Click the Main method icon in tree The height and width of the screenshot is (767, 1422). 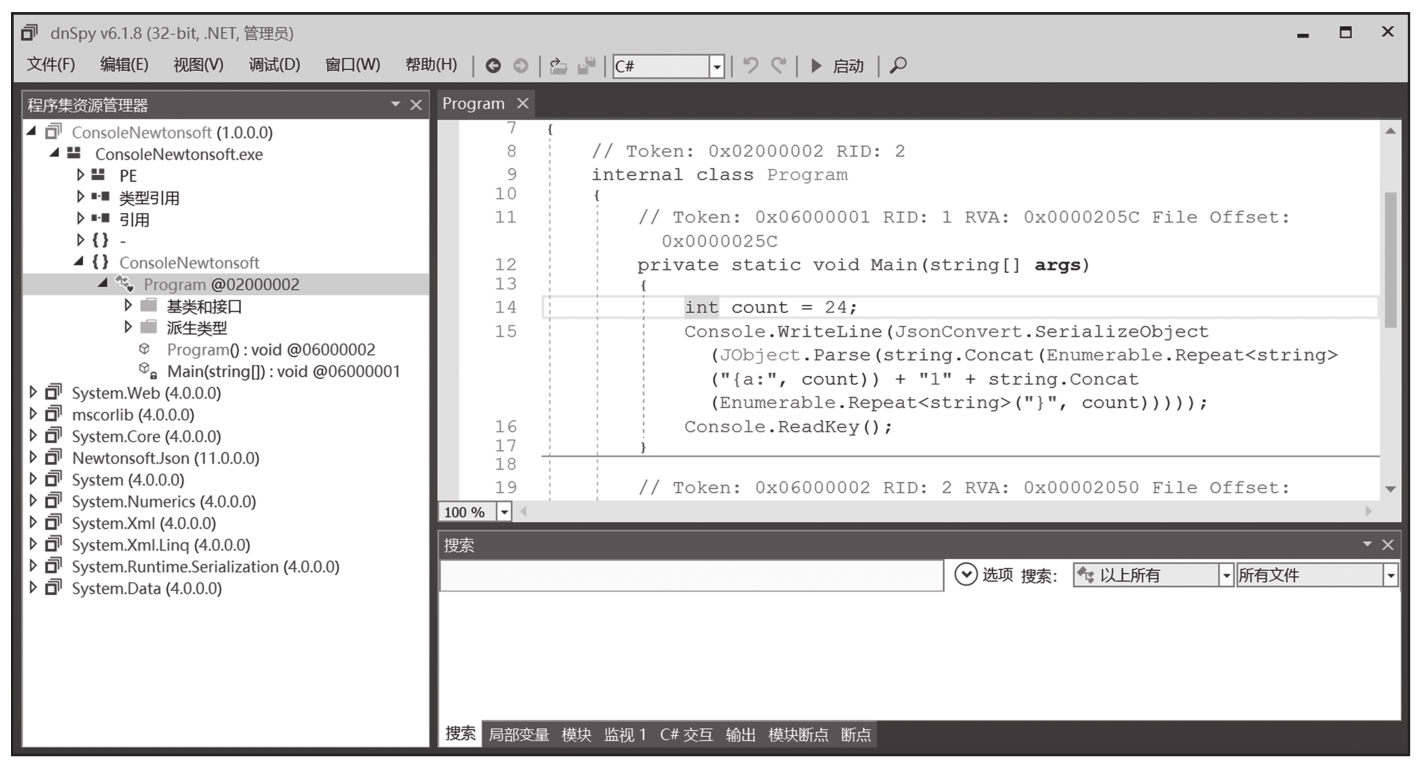click(x=146, y=371)
